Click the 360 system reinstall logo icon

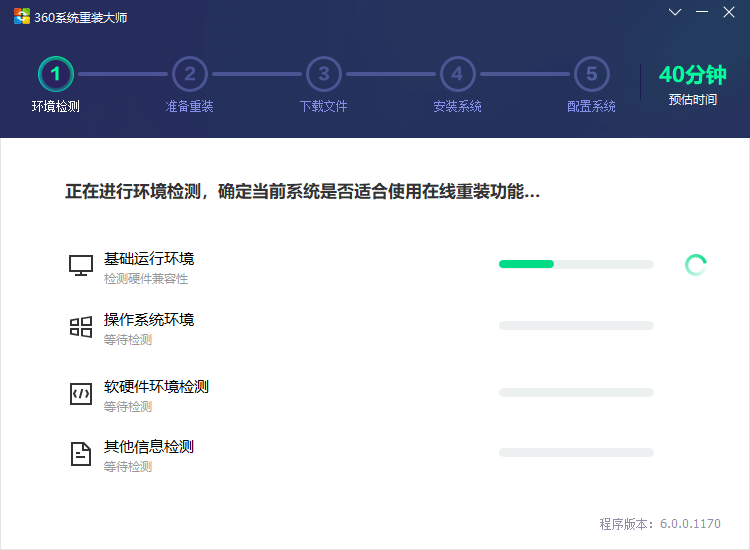[22, 17]
